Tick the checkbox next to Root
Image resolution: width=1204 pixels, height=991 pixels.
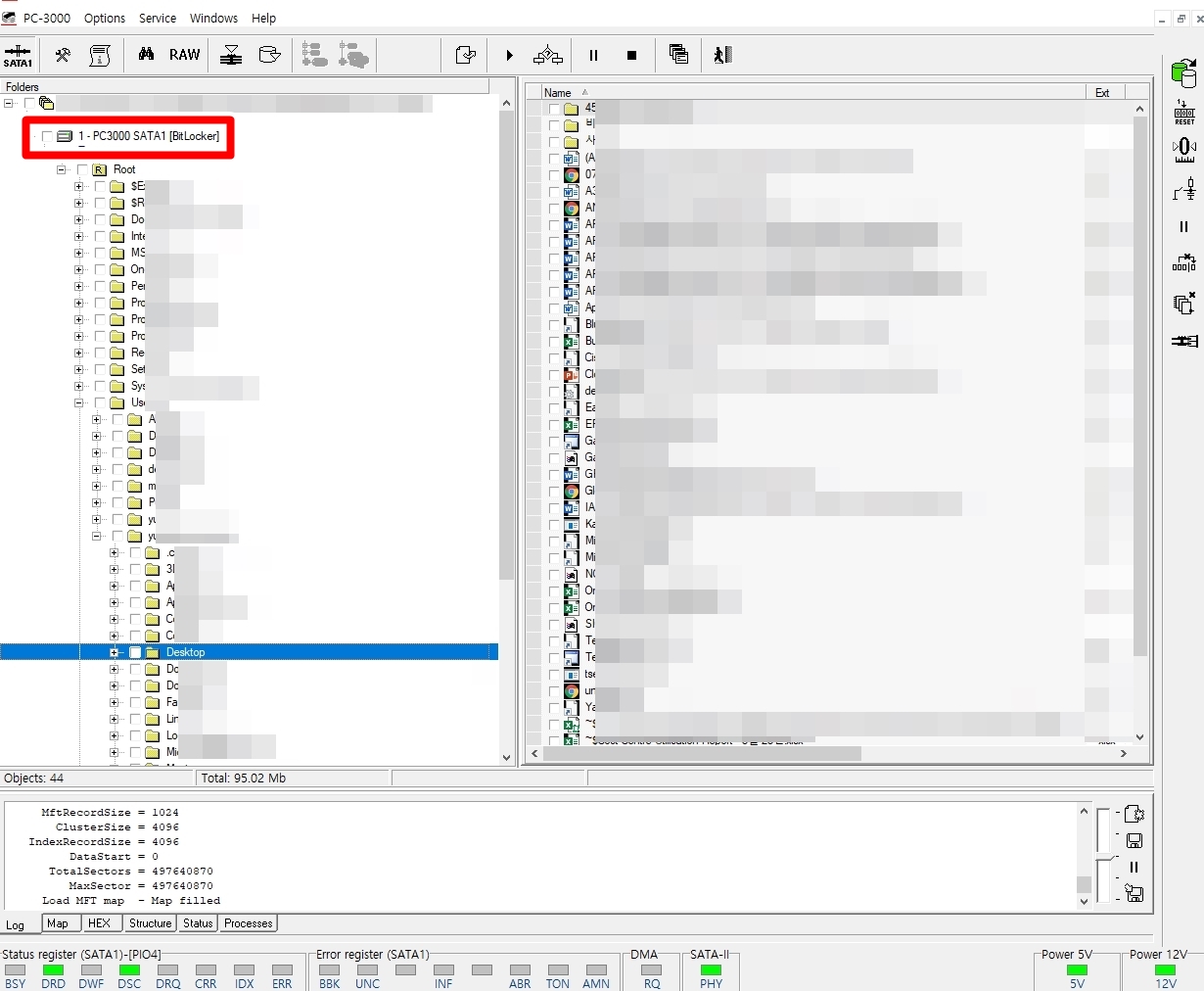point(82,169)
